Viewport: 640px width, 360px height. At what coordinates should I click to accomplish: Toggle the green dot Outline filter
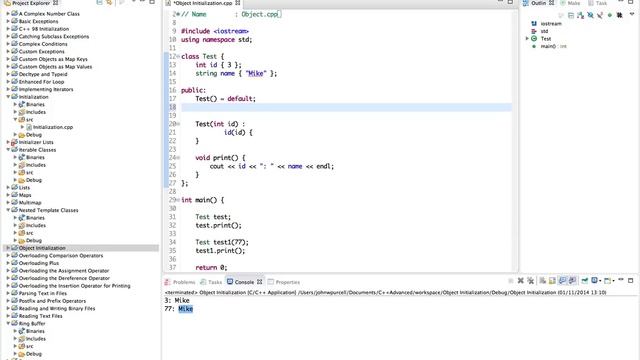tap(610, 16)
